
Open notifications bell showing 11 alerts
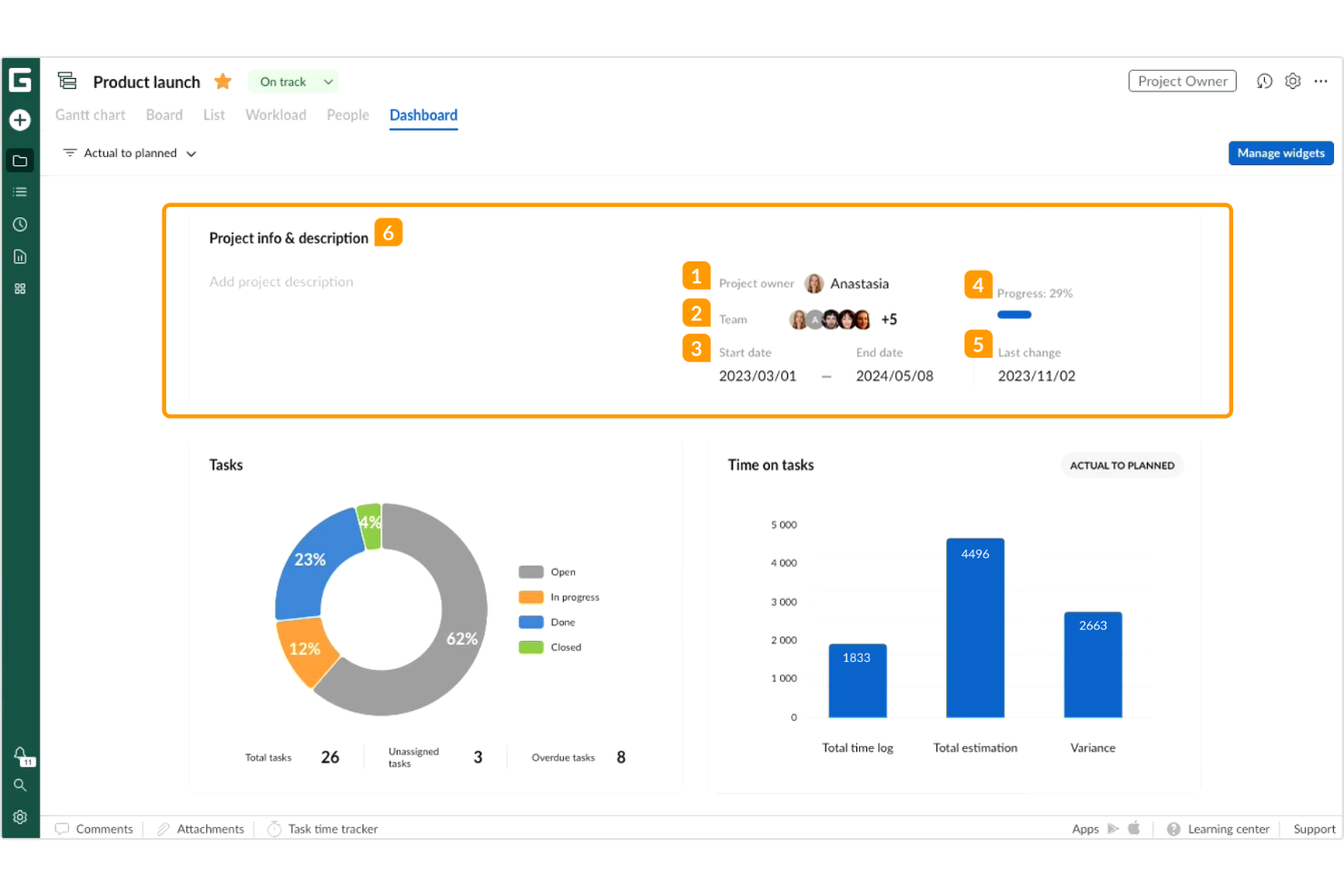click(x=20, y=754)
